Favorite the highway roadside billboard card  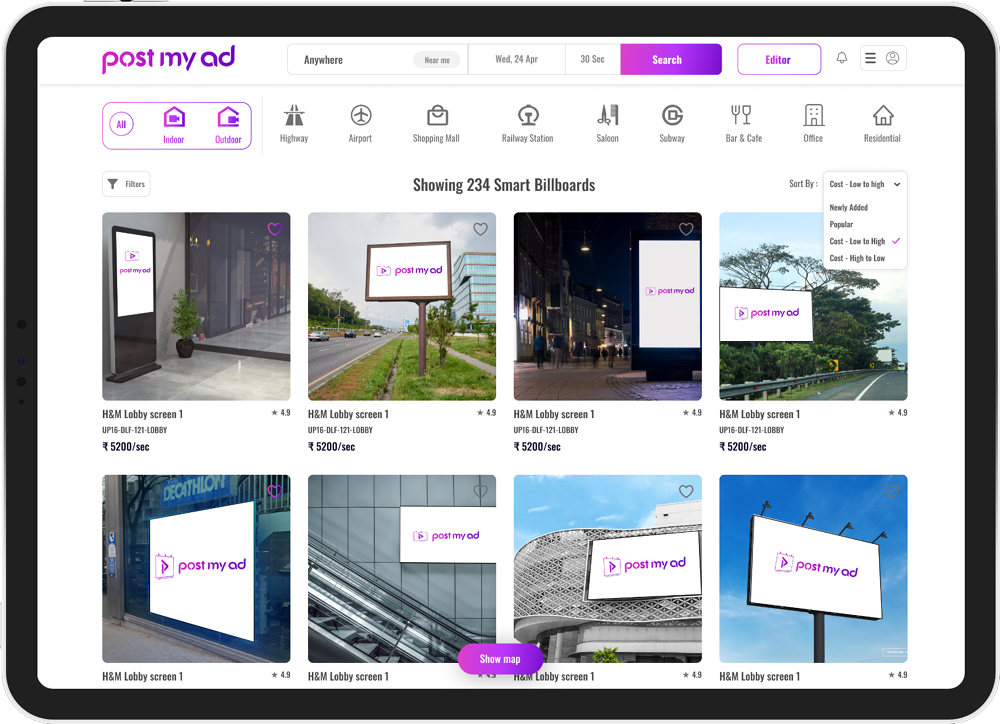(x=481, y=229)
